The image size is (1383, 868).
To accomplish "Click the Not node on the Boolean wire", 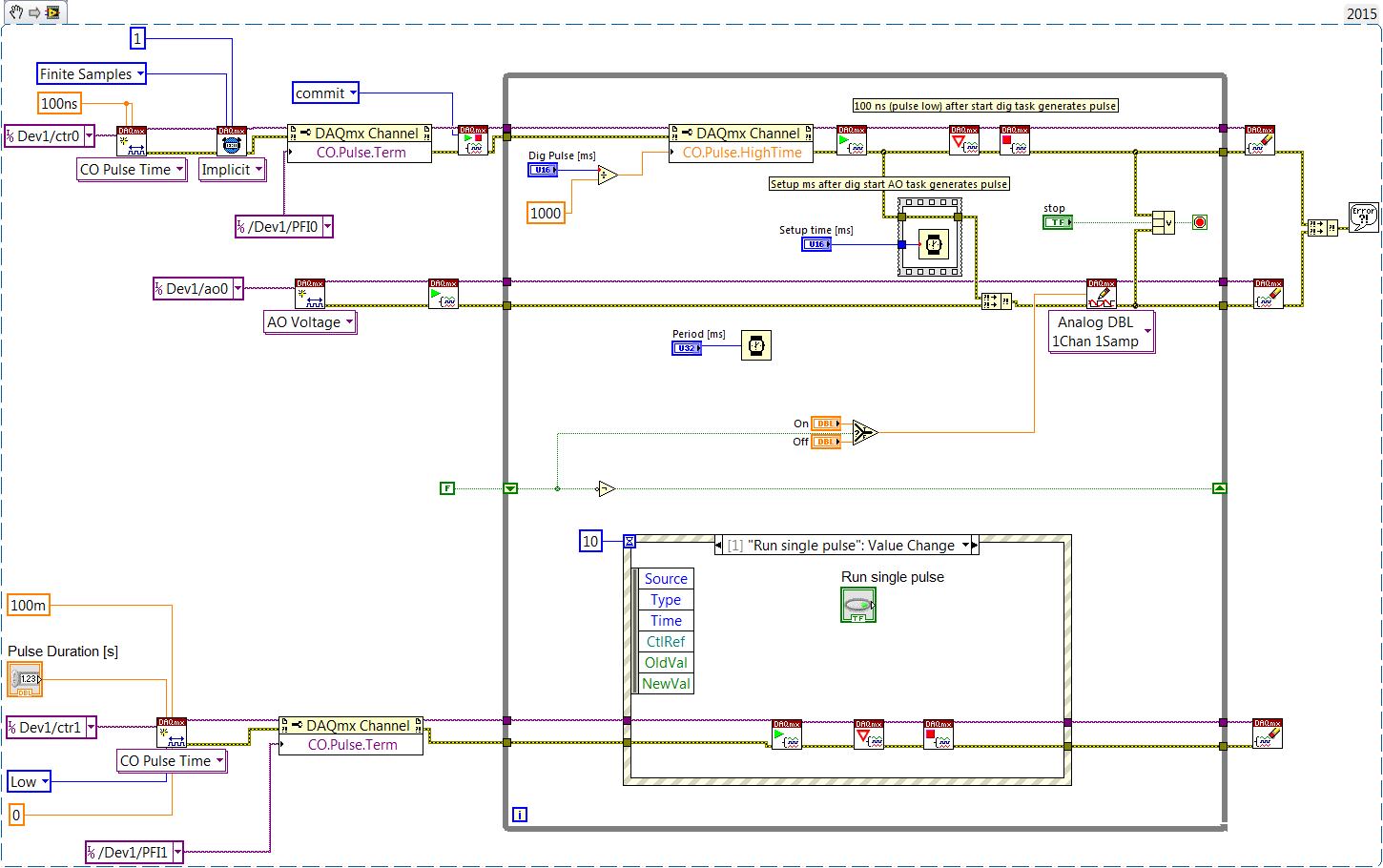I will click(x=607, y=488).
